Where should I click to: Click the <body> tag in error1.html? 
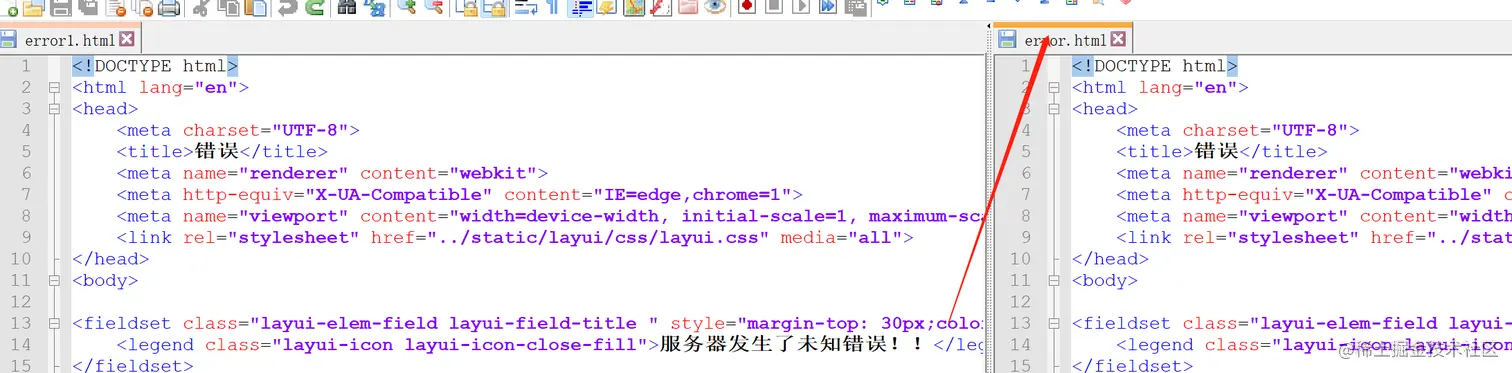(105, 281)
